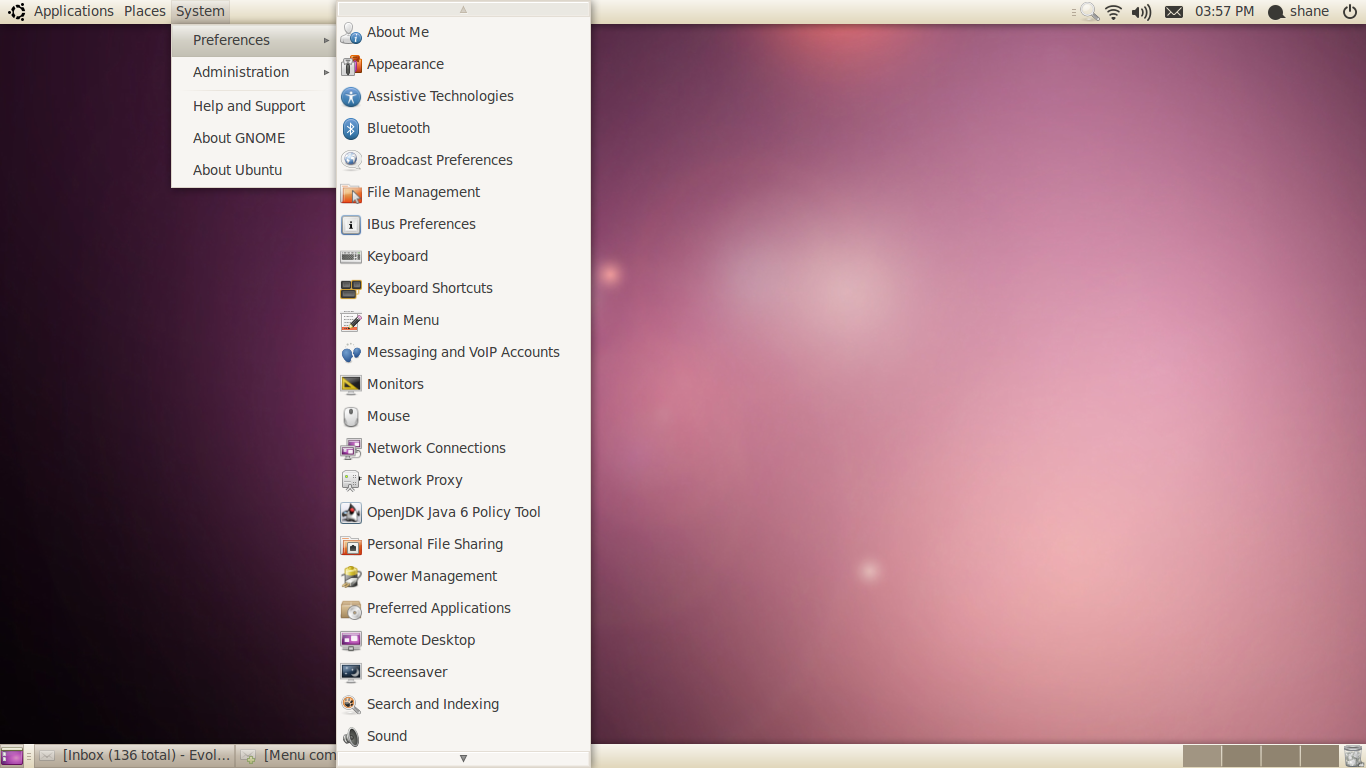Click the Sound speaker icon in menu

click(350, 736)
